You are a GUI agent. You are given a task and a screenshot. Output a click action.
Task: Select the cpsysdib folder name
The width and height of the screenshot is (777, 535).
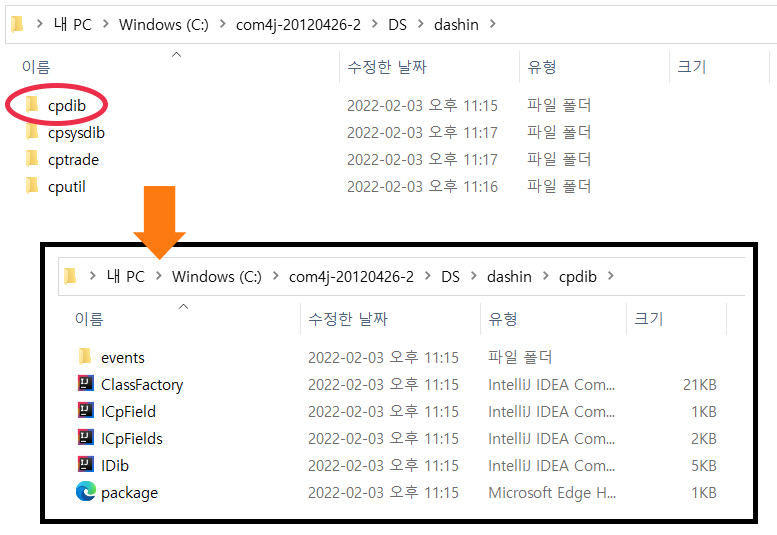coord(76,133)
